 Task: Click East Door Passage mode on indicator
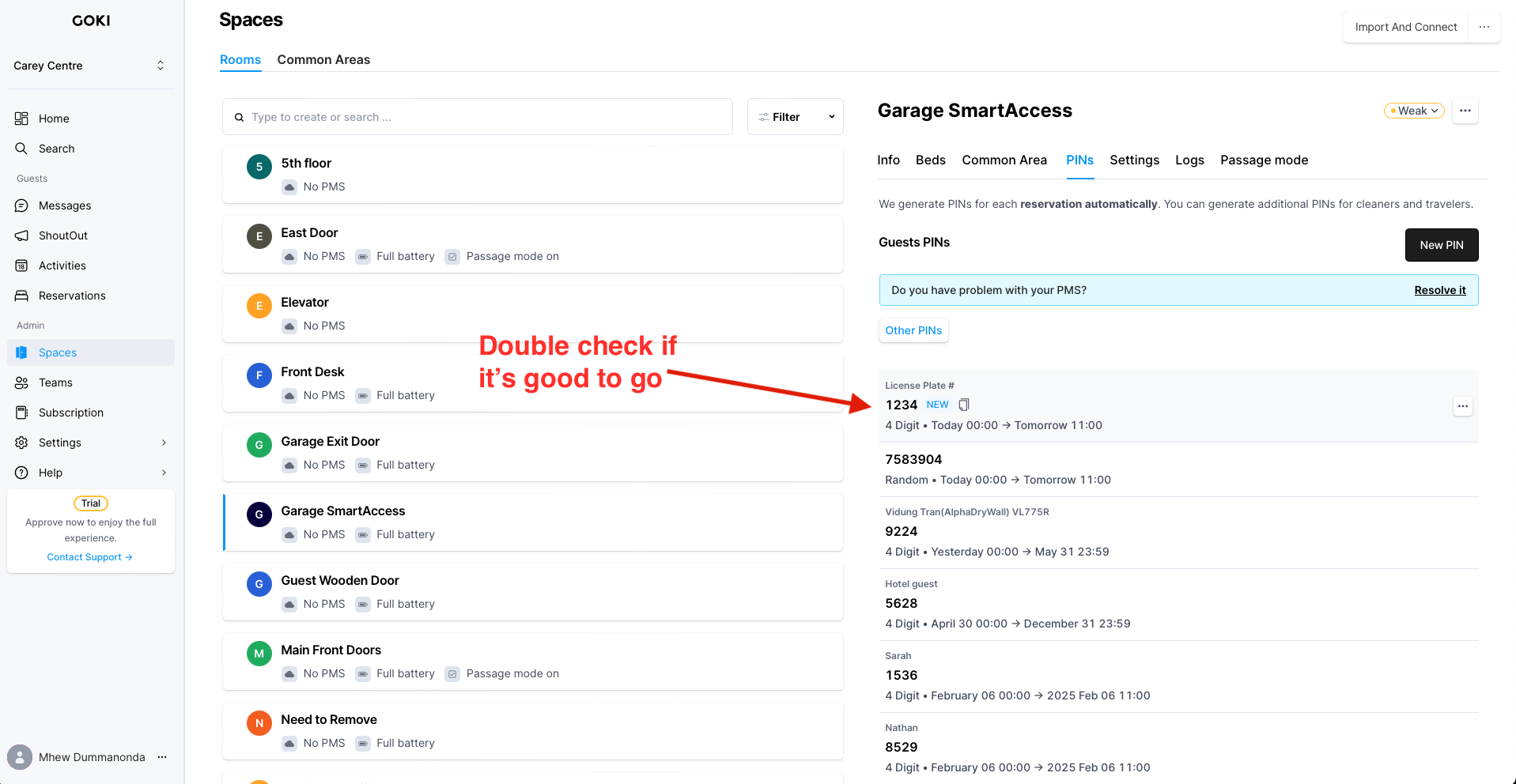(502, 256)
